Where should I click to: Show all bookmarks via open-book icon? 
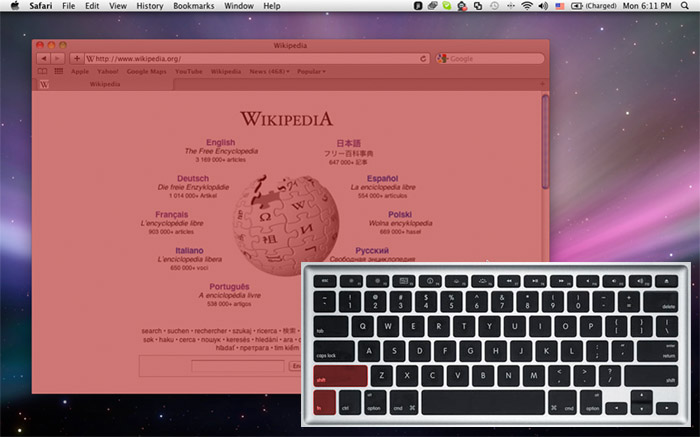[42, 71]
